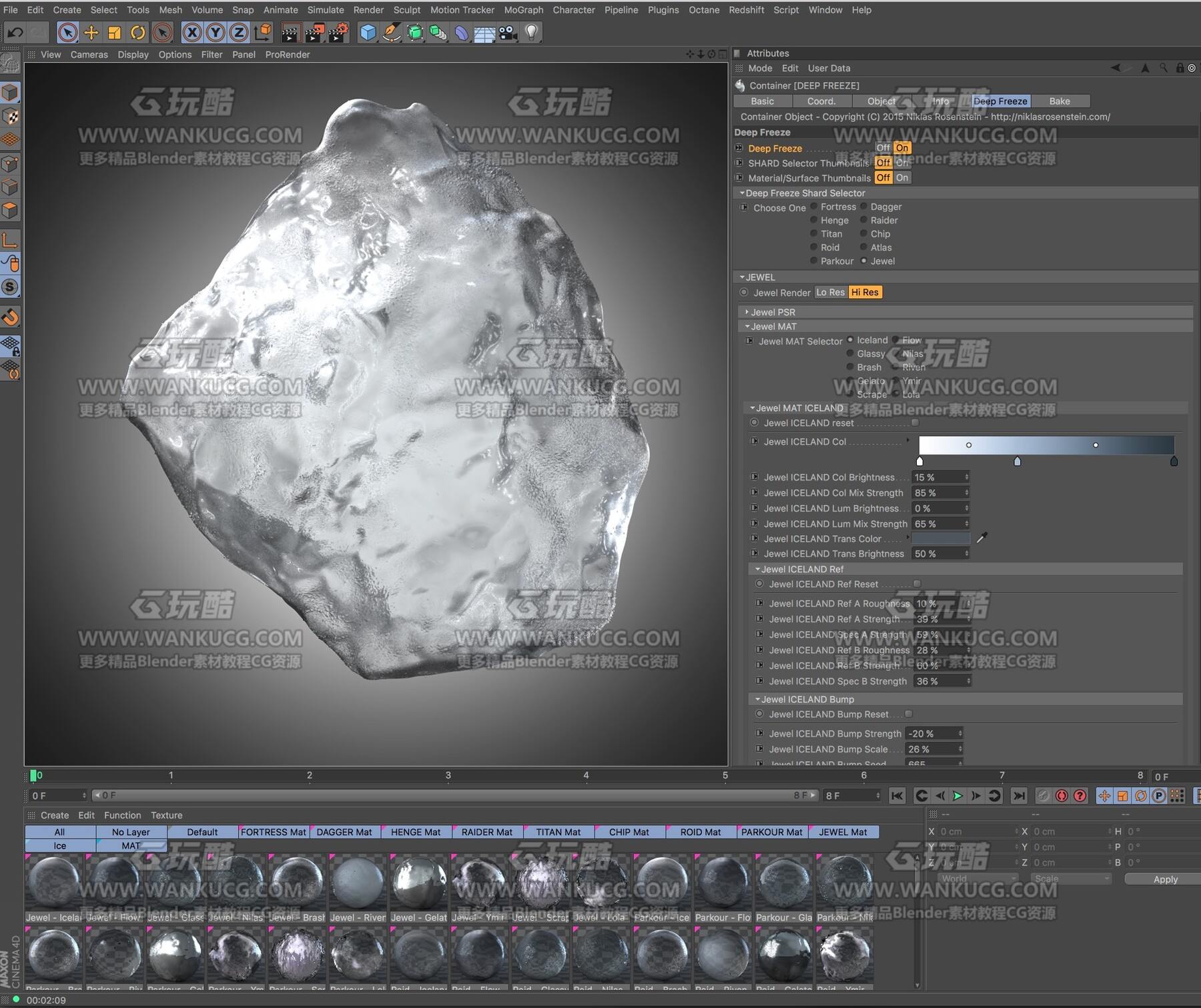This screenshot has width=1201, height=1008.
Task: Click the Play Forwards button
Action: pyautogui.click(x=957, y=795)
